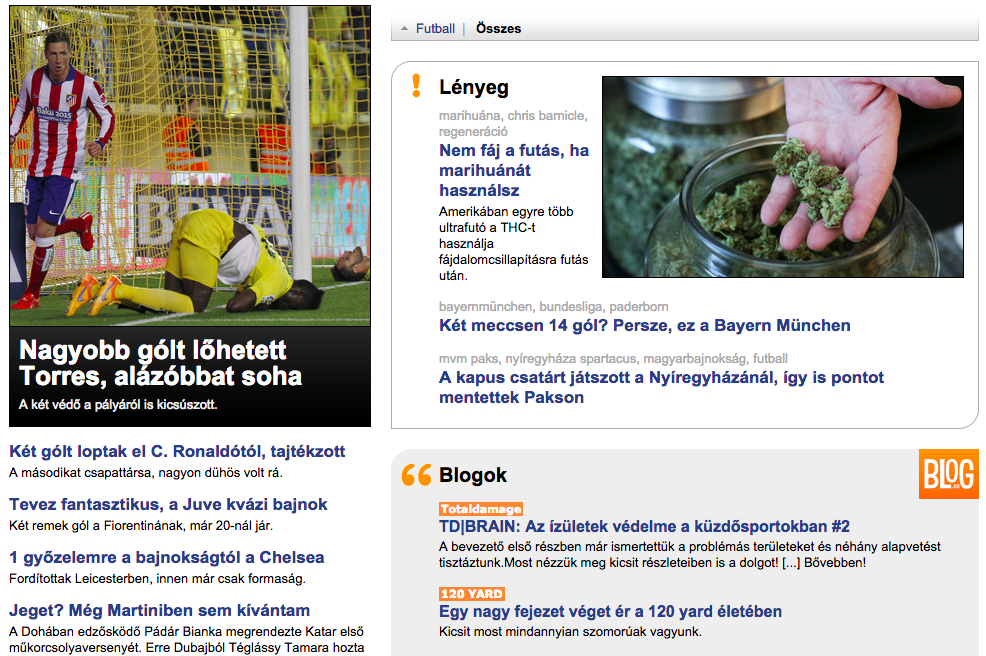This screenshot has height=656, width=986.
Task: Select the Futball tab
Action: pyautogui.click(x=435, y=29)
